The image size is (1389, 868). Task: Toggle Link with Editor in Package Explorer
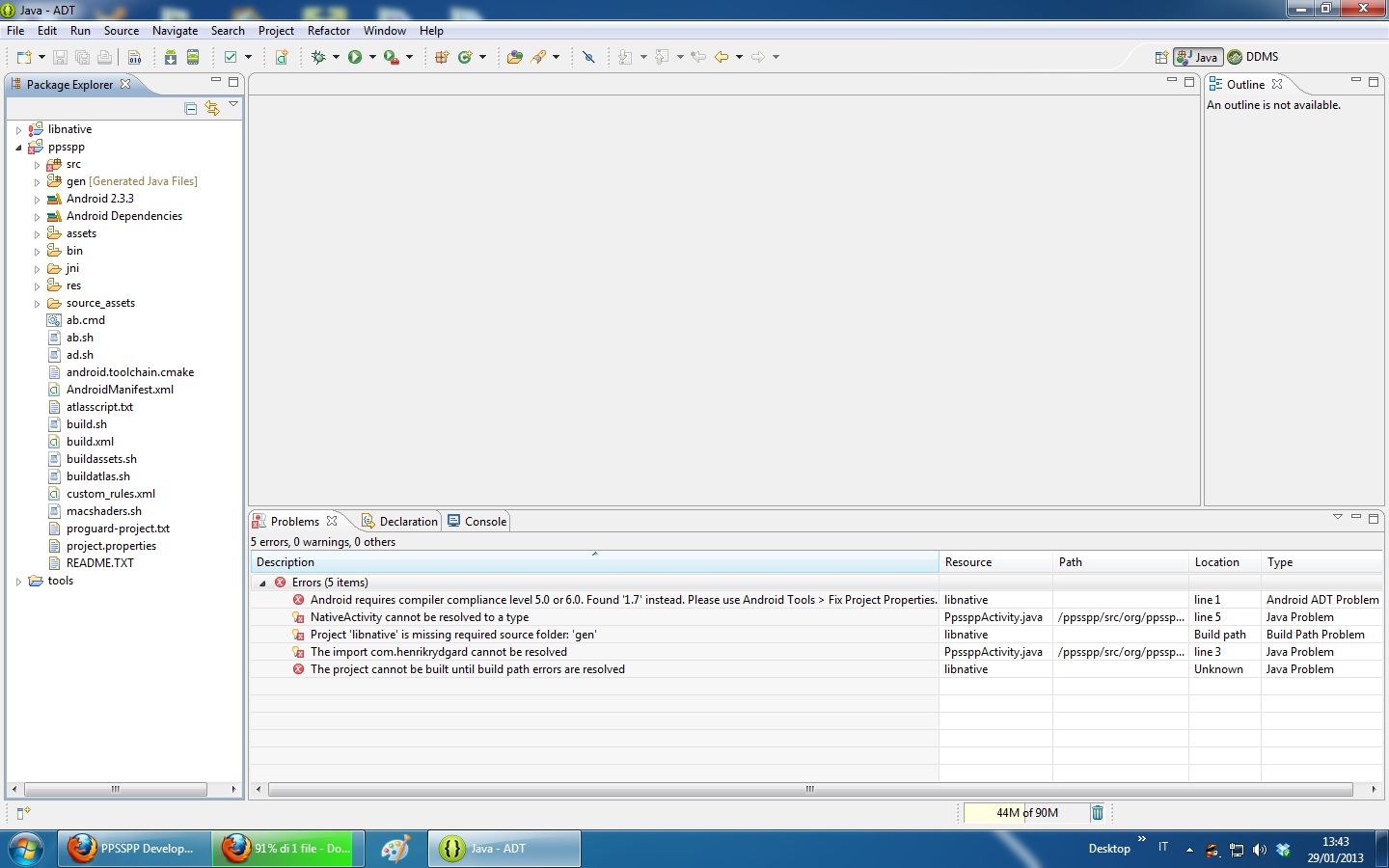pos(212,108)
